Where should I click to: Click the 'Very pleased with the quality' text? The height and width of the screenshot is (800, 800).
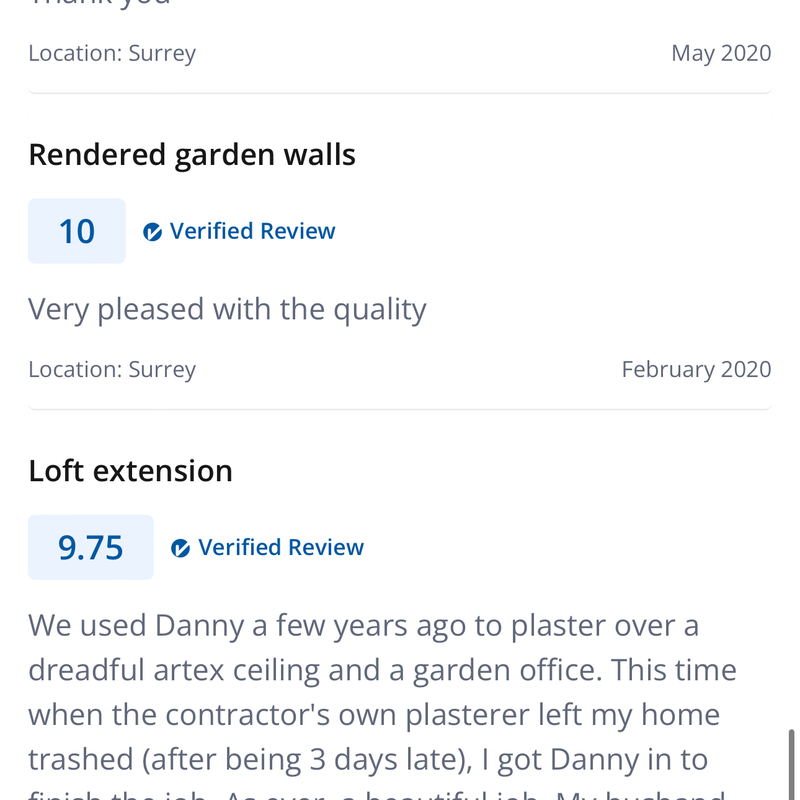227,310
